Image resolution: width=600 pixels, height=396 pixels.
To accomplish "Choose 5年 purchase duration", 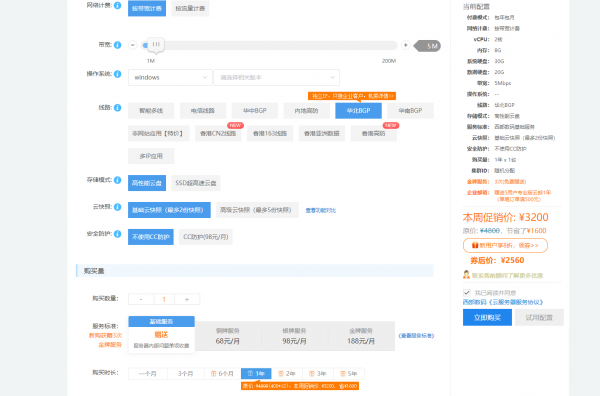I will [349, 373].
